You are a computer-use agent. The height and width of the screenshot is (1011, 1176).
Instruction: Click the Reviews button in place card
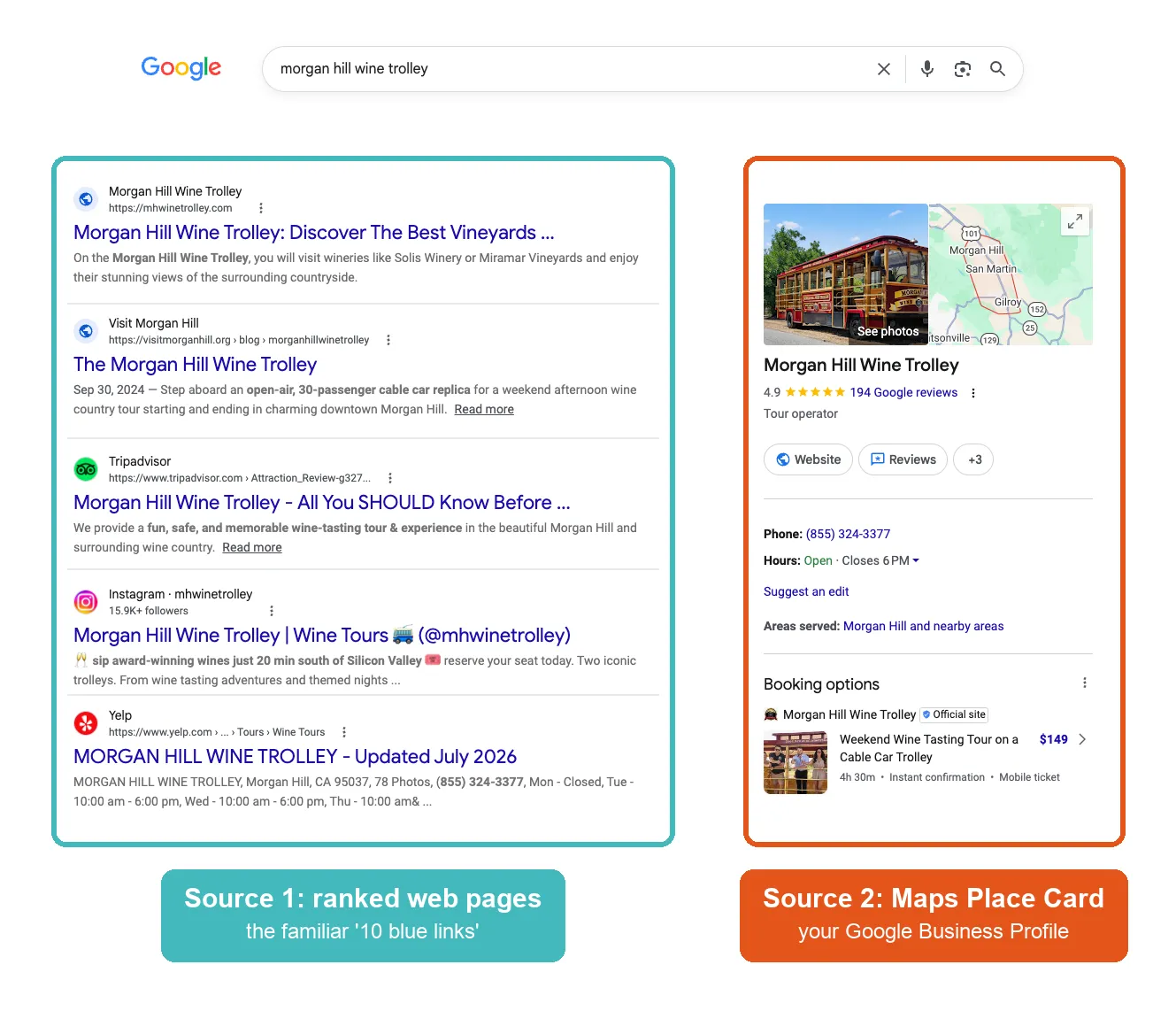903,459
